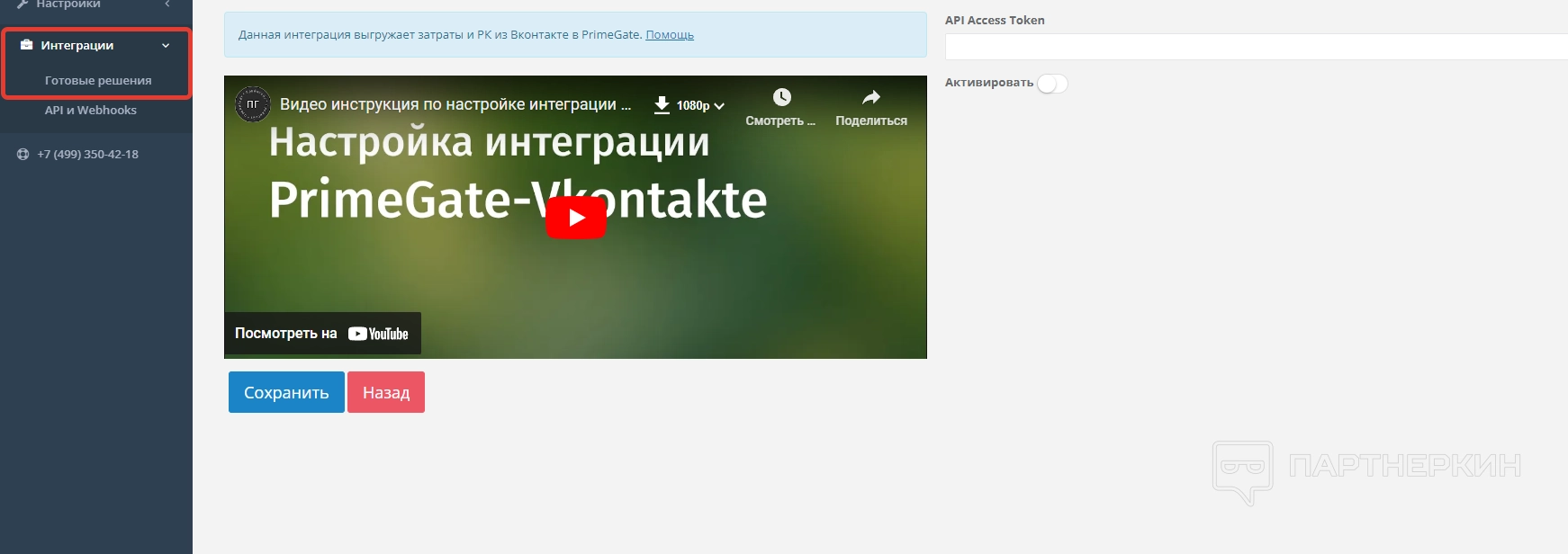Enable the Активировать toggle switch
Image resolution: width=1568 pixels, height=554 pixels.
[x=1051, y=84]
